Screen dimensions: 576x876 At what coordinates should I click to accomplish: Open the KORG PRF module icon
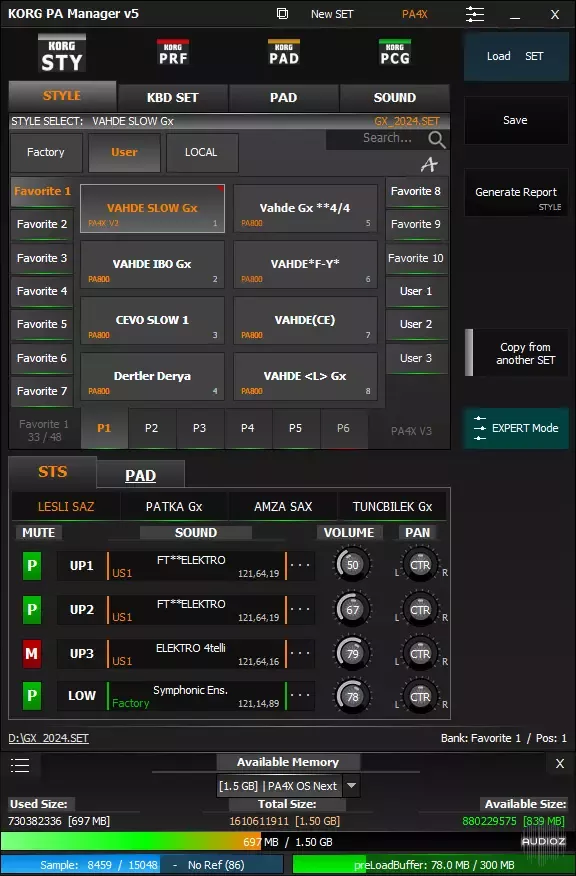click(x=173, y=52)
